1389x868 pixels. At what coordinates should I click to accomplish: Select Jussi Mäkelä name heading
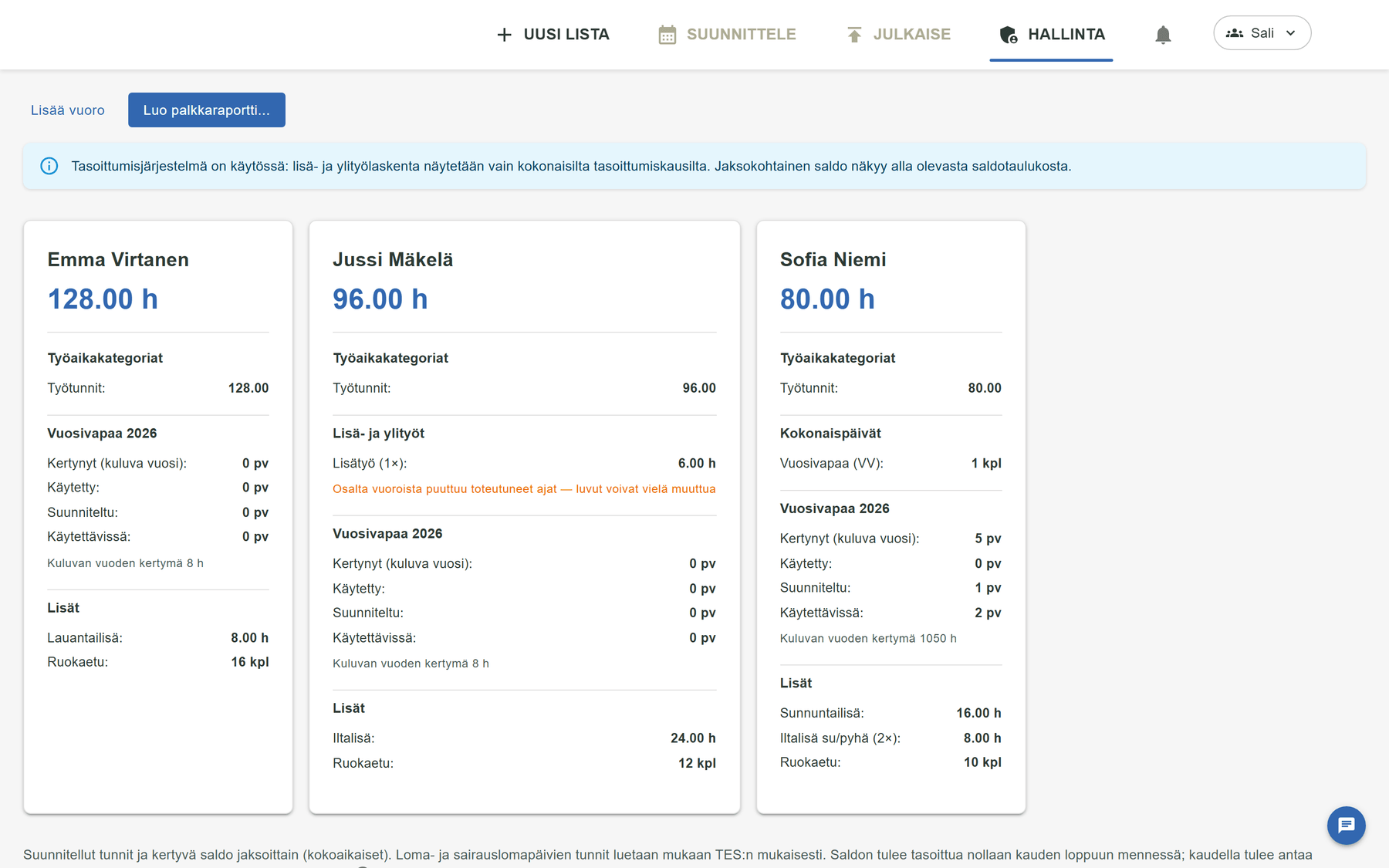coord(393,260)
